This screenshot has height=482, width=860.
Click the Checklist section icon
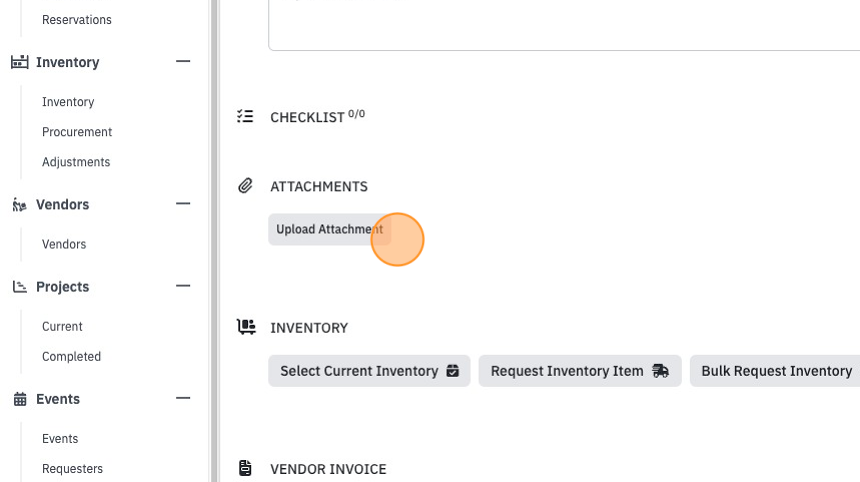pyautogui.click(x=245, y=116)
